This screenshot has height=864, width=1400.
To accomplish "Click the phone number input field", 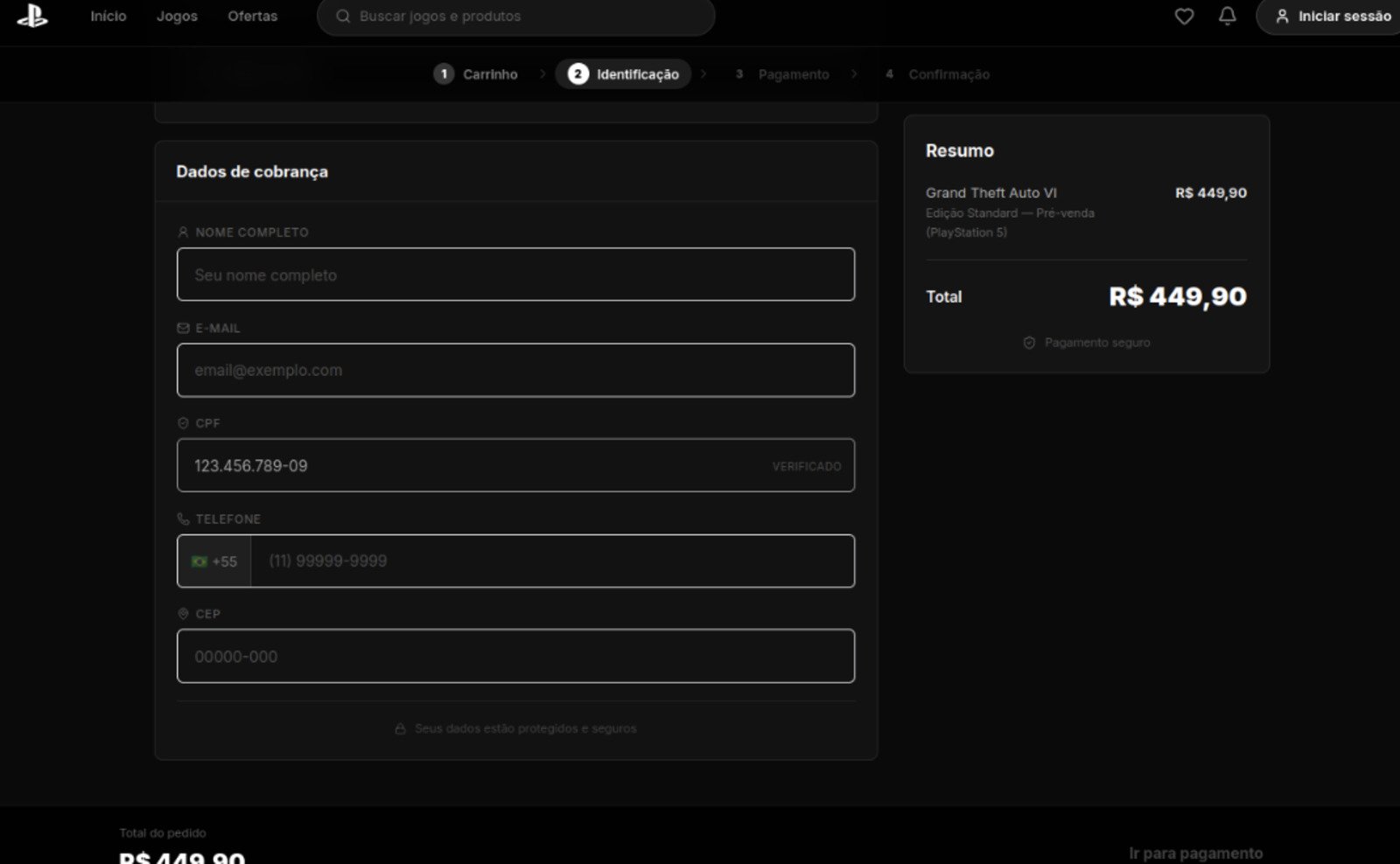I will pyautogui.click(x=552, y=561).
